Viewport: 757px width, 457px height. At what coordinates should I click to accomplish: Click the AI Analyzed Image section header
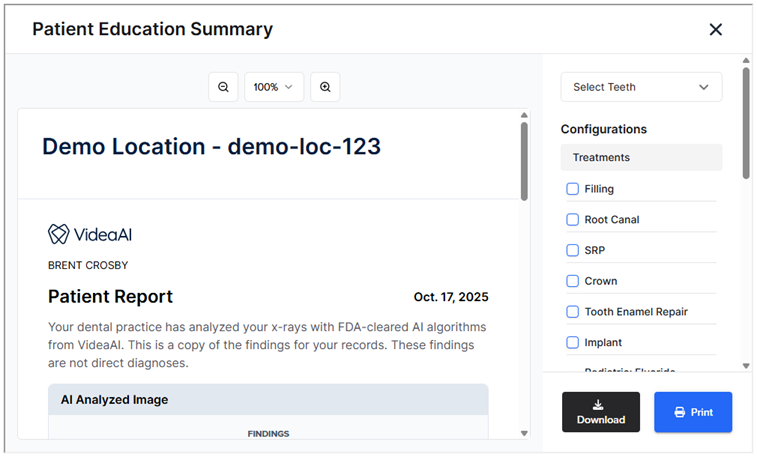267,400
